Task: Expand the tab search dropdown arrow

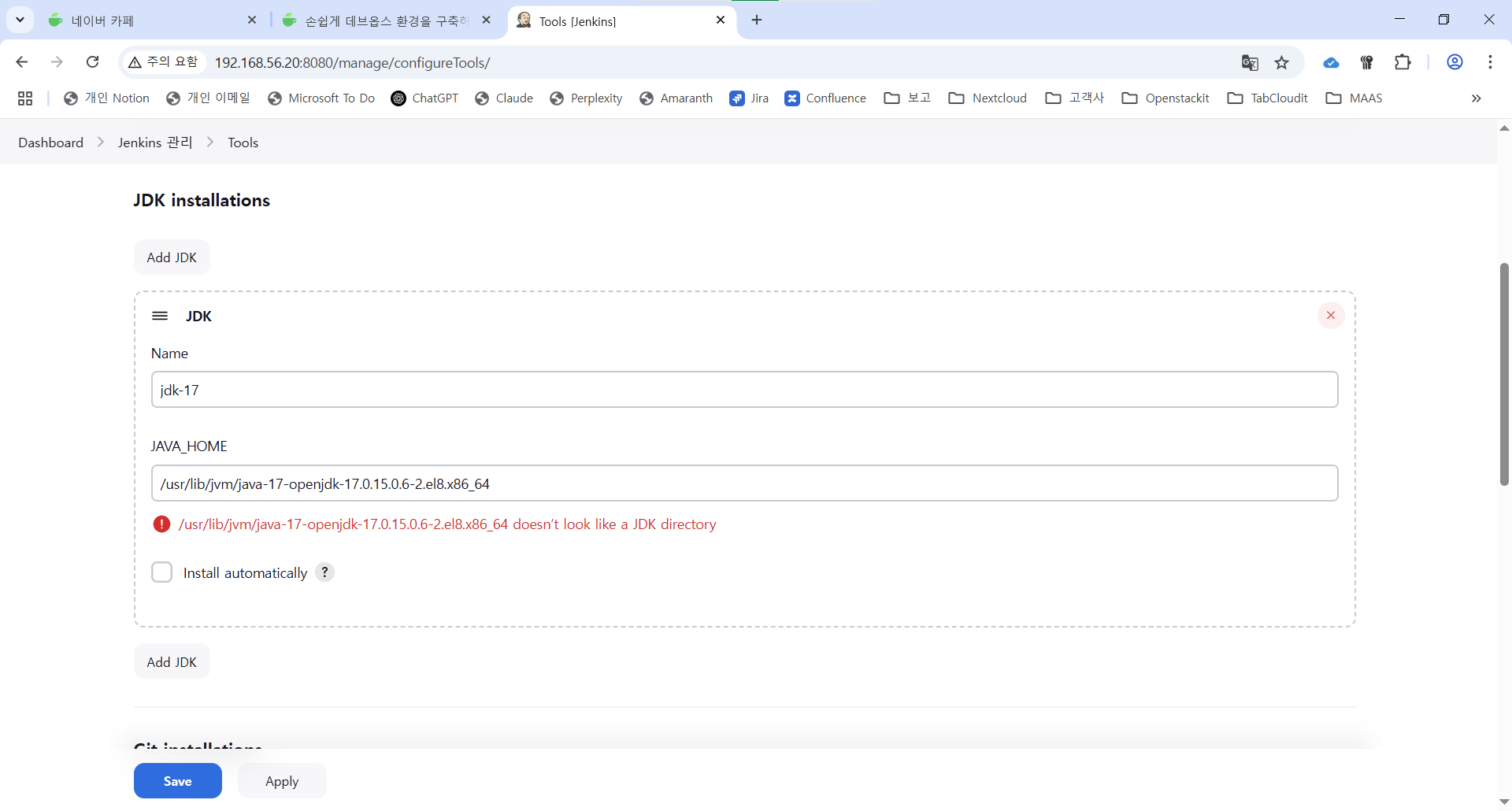Action: coord(20,20)
